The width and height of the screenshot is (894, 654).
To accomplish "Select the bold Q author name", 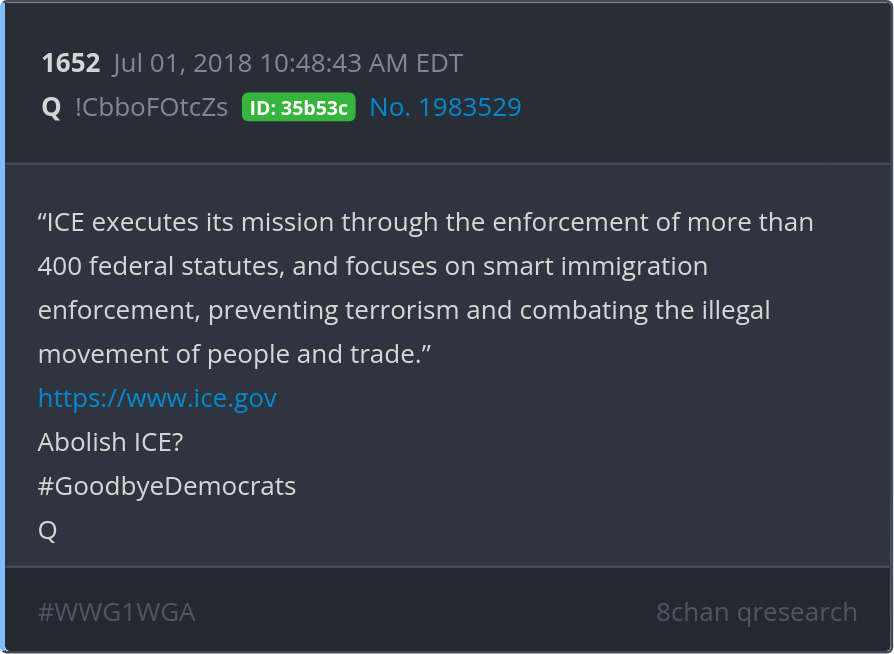I will [x=51, y=107].
